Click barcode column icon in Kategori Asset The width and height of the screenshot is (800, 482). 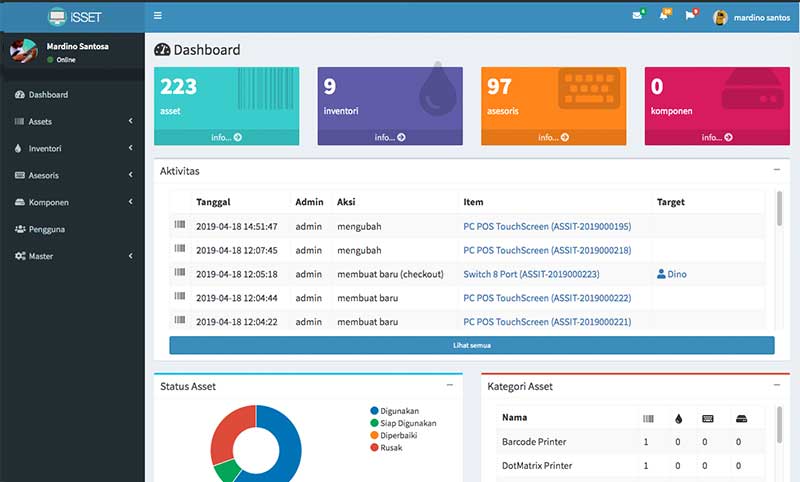click(648, 419)
